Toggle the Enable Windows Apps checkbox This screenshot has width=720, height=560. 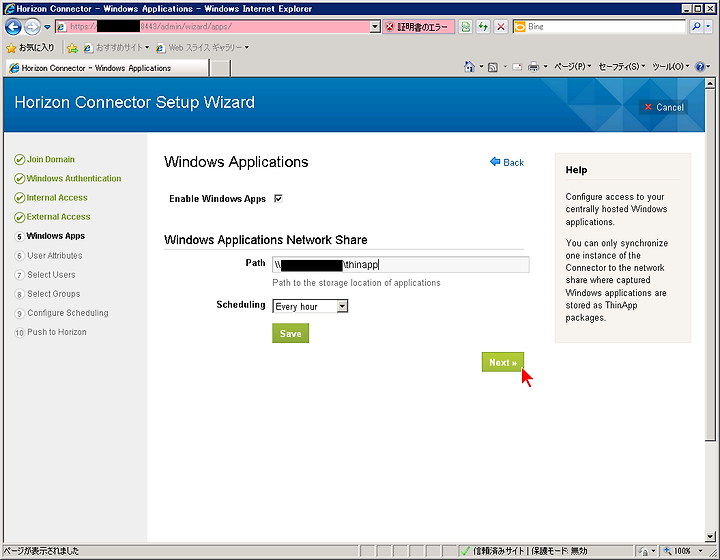tap(278, 198)
